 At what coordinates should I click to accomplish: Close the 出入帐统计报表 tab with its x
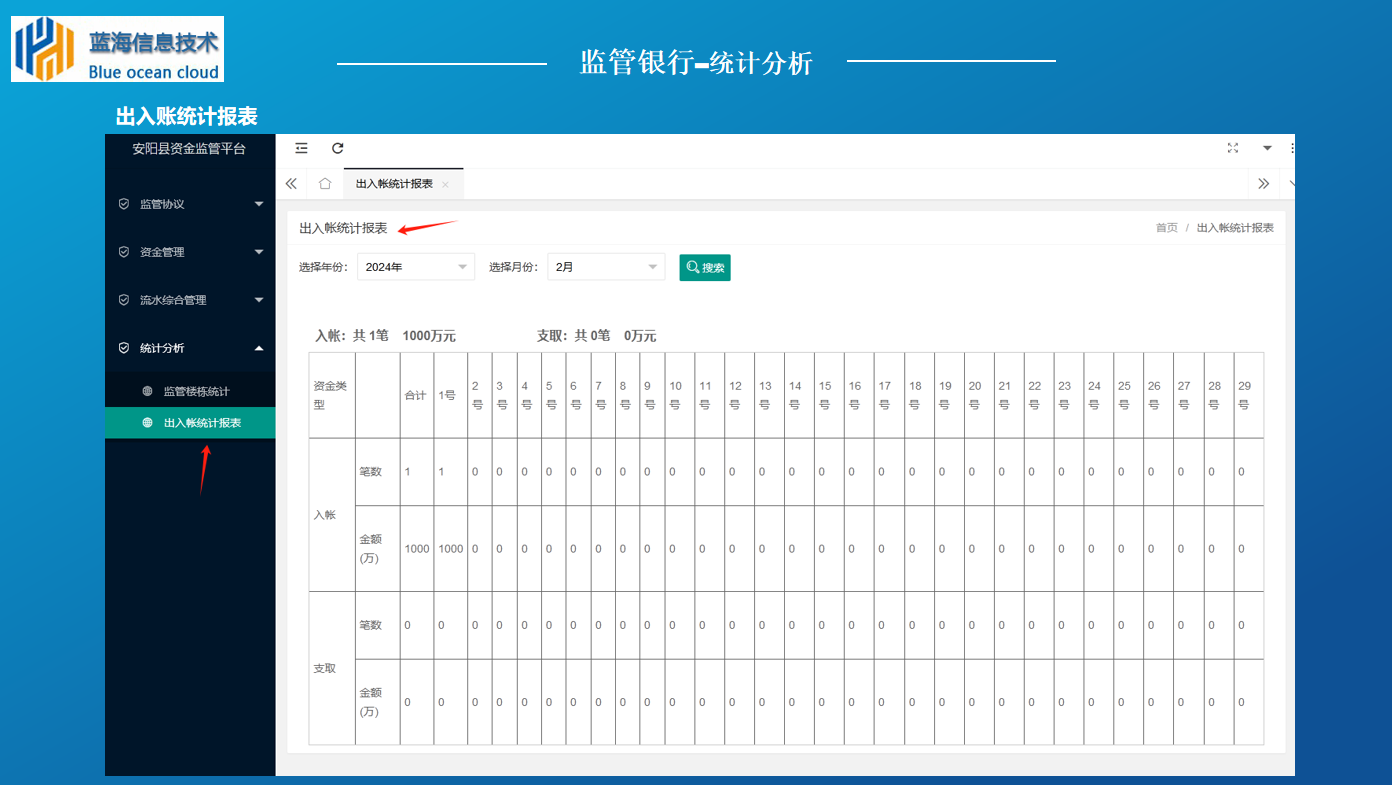click(445, 185)
